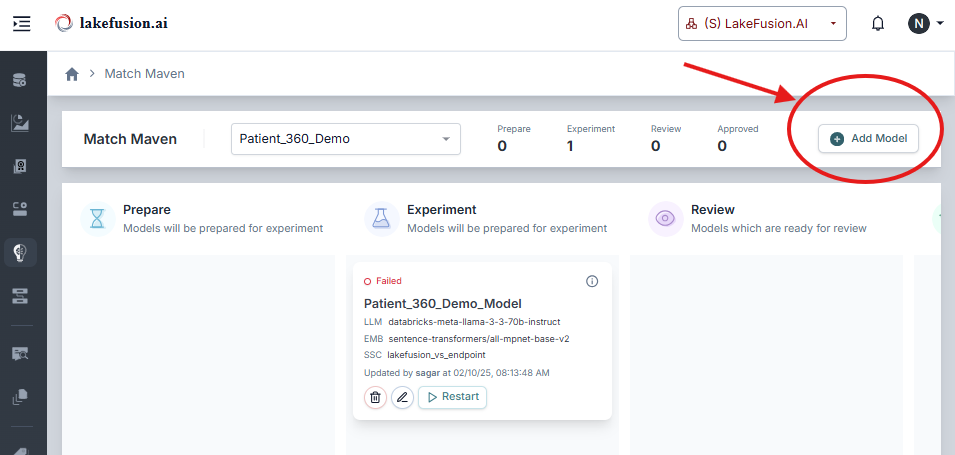
Task: Go to home via breadcrumb icon
Action: pos(72,74)
